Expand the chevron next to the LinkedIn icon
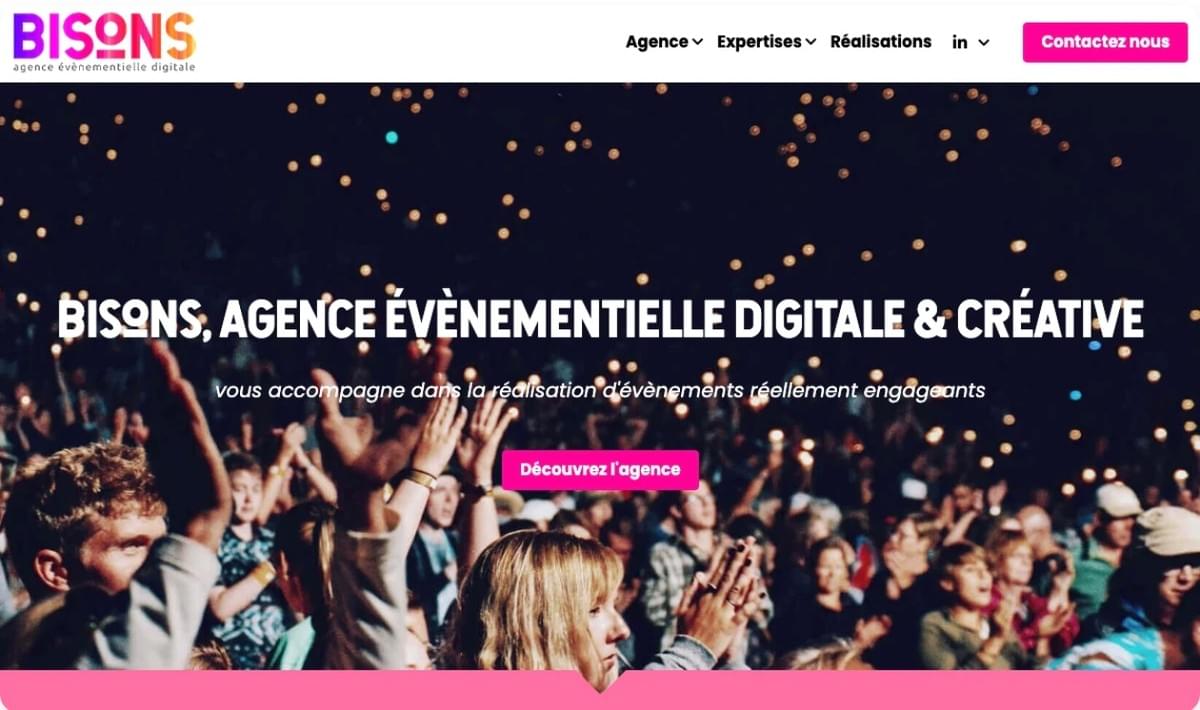The width and height of the screenshot is (1200, 710). point(984,42)
